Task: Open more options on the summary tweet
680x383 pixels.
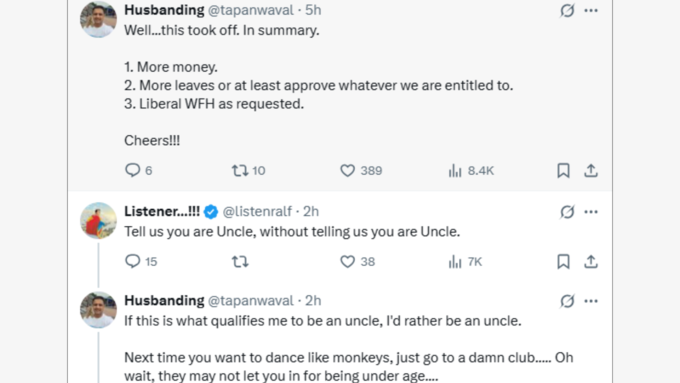Action: (591, 10)
